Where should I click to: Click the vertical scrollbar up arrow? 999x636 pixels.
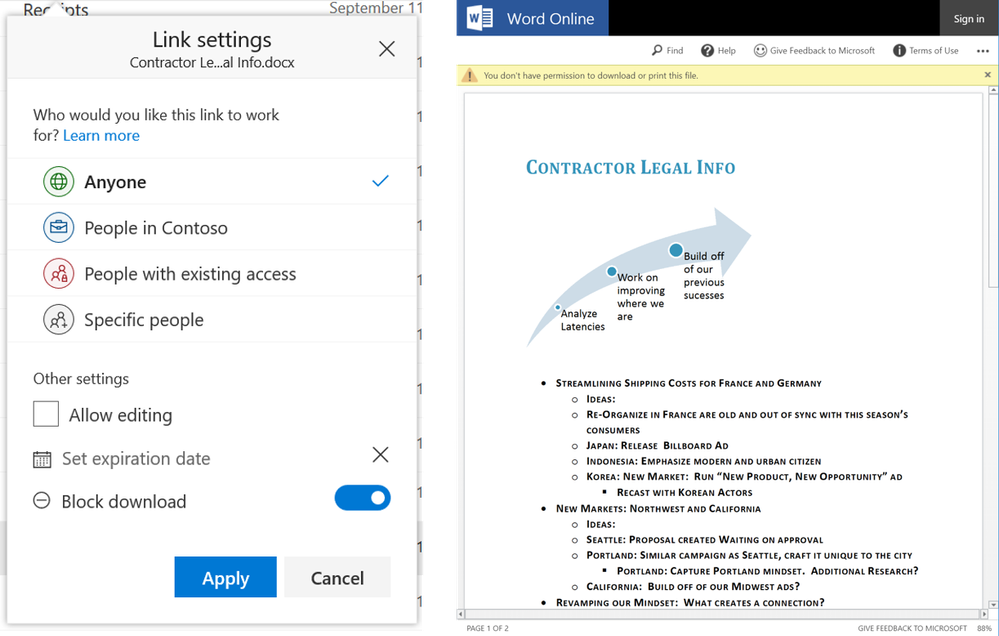click(x=993, y=91)
